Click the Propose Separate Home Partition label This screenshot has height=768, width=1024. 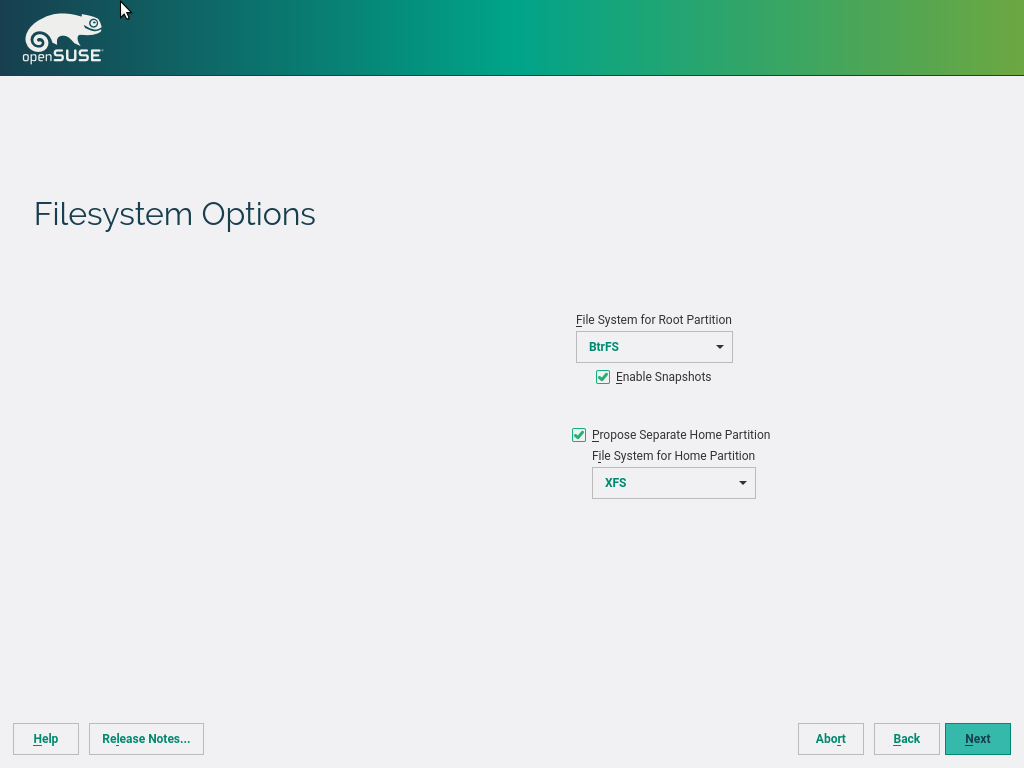coord(681,435)
